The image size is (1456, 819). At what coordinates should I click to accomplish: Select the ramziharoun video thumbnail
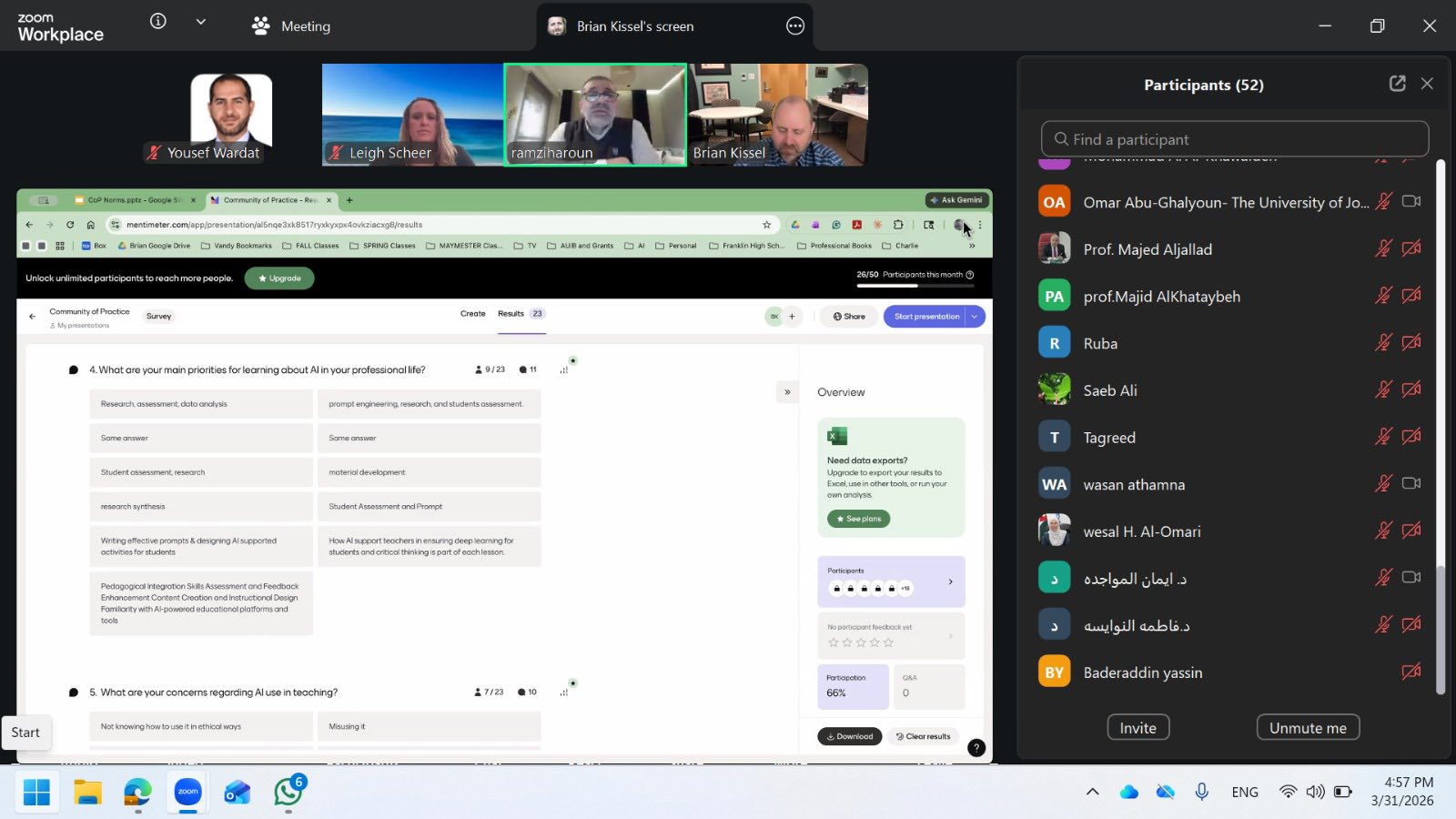[x=595, y=115]
